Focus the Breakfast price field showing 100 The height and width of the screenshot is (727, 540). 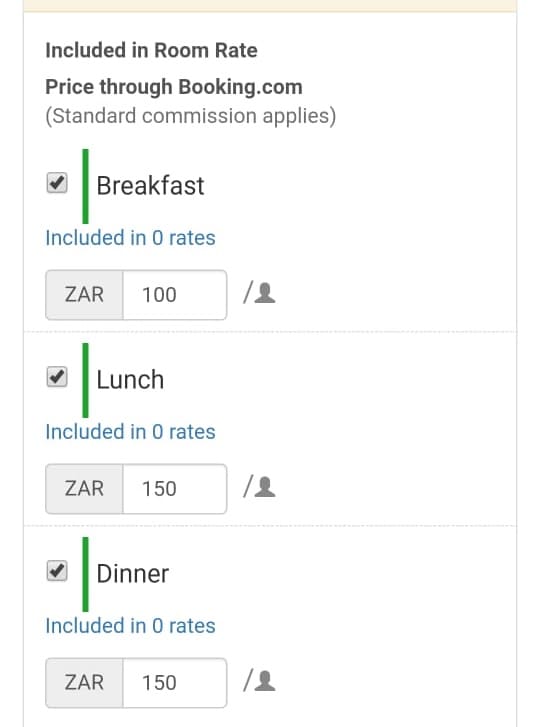[175, 295]
